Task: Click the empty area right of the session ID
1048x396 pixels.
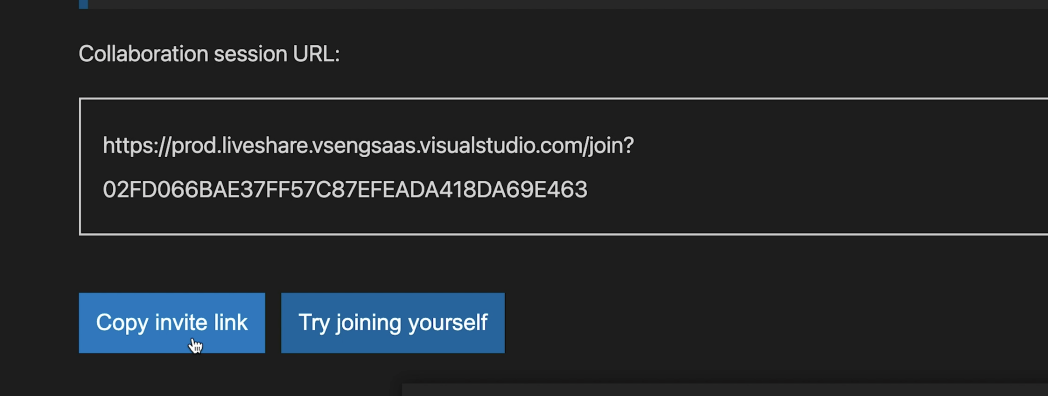Action: coord(815,190)
